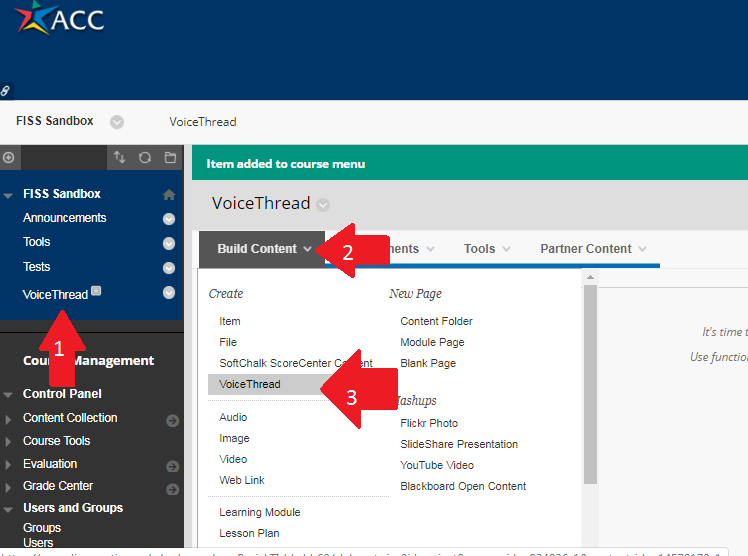The width and height of the screenshot is (748, 556).
Task: Click the empty-content icon next to VoiceThread sidebar link
Action: pos(96,290)
